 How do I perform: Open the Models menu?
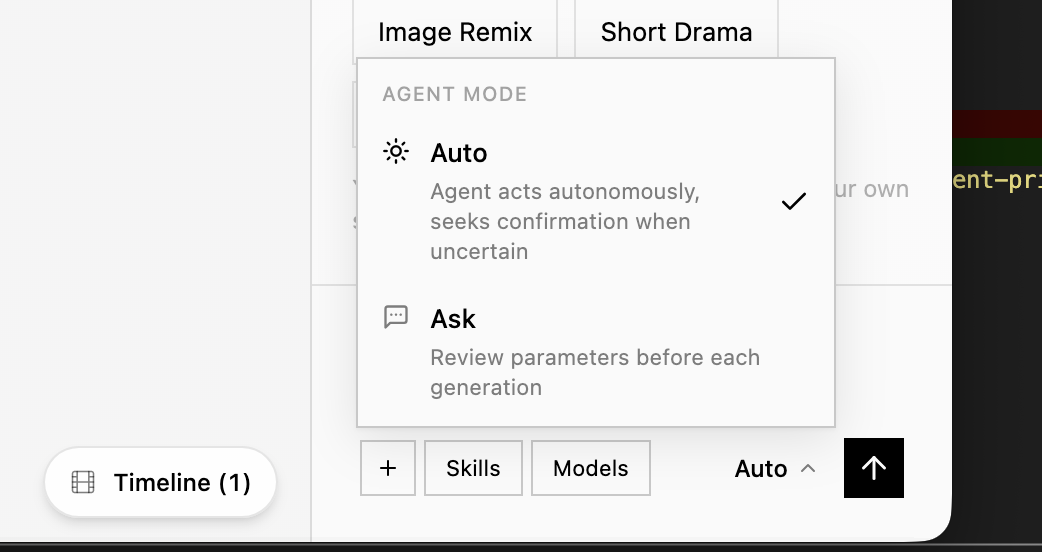(x=591, y=468)
